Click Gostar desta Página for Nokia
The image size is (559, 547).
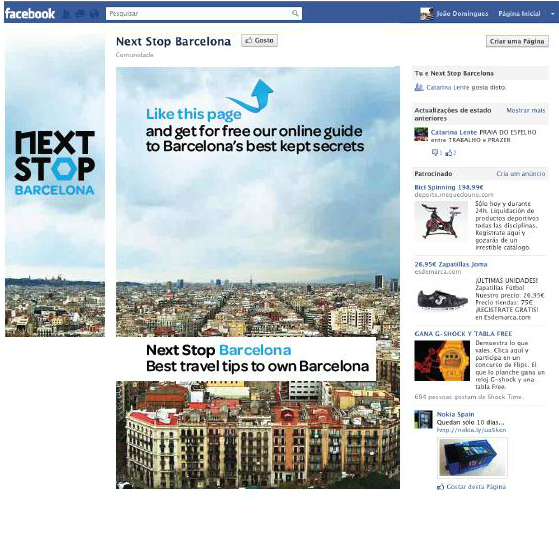(472, 487)
